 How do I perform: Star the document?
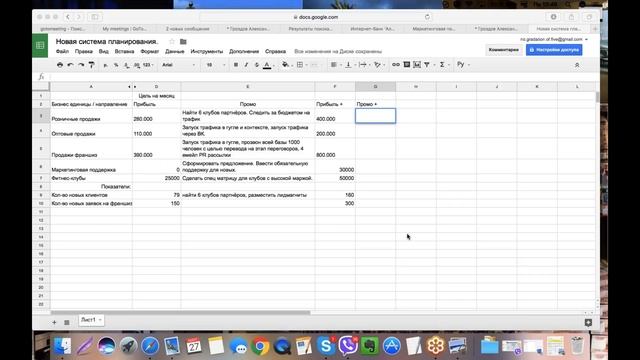pos(172,42)
